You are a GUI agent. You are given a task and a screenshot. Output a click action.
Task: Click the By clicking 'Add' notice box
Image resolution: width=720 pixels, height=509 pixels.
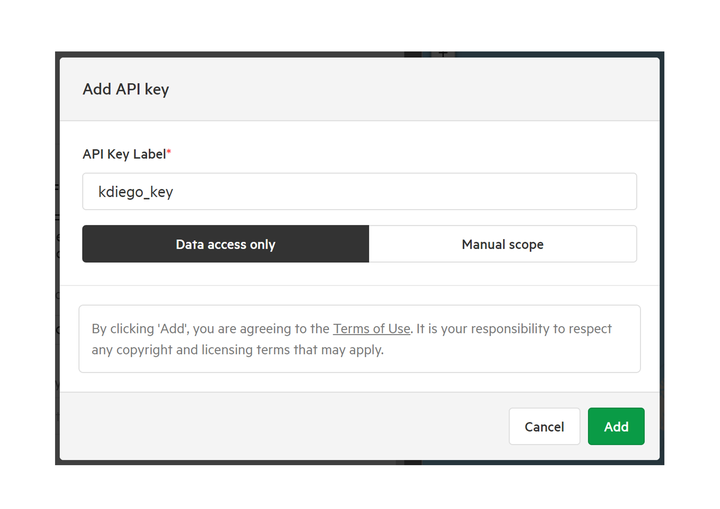[360, 339]
